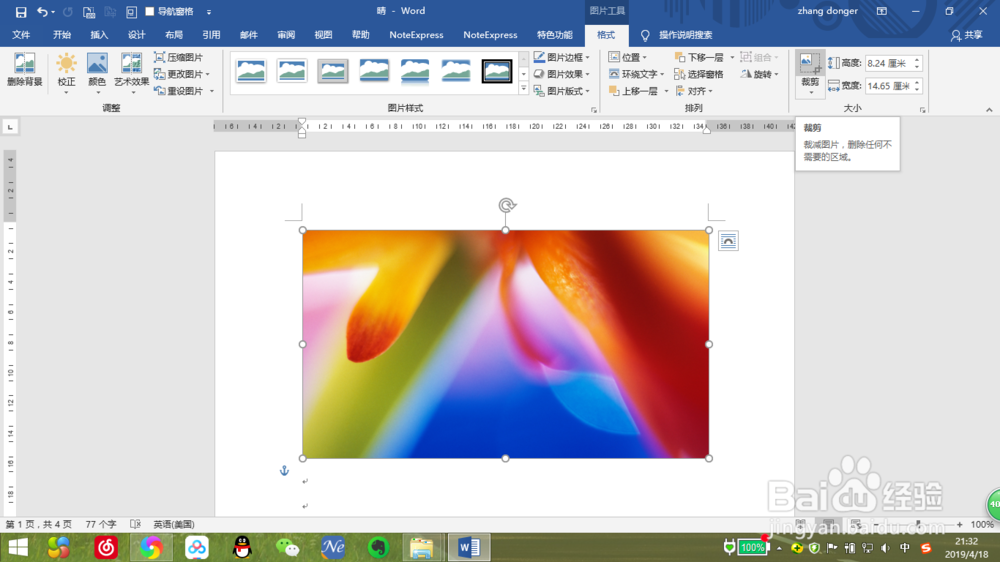Switch to the Home (开始) tab
Screen dimensions: 1000x562
[x=62, y=35]
